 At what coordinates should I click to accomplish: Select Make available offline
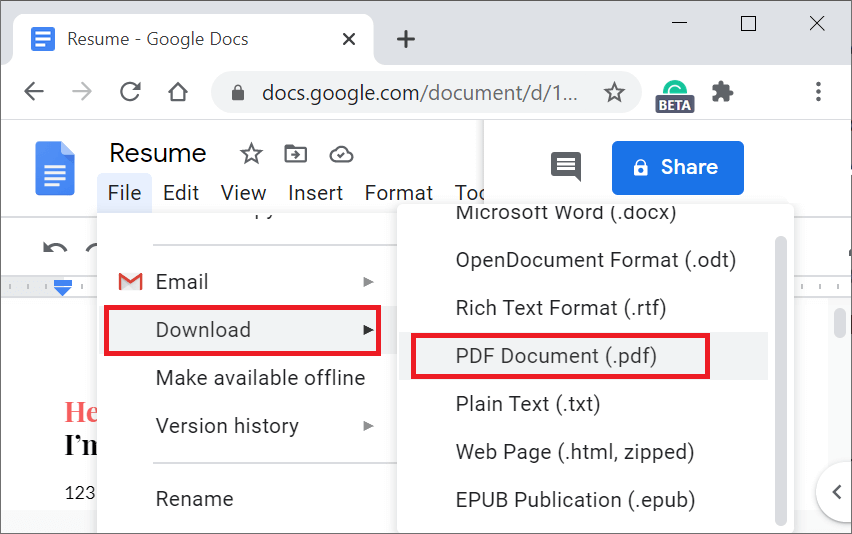point(260,378)
